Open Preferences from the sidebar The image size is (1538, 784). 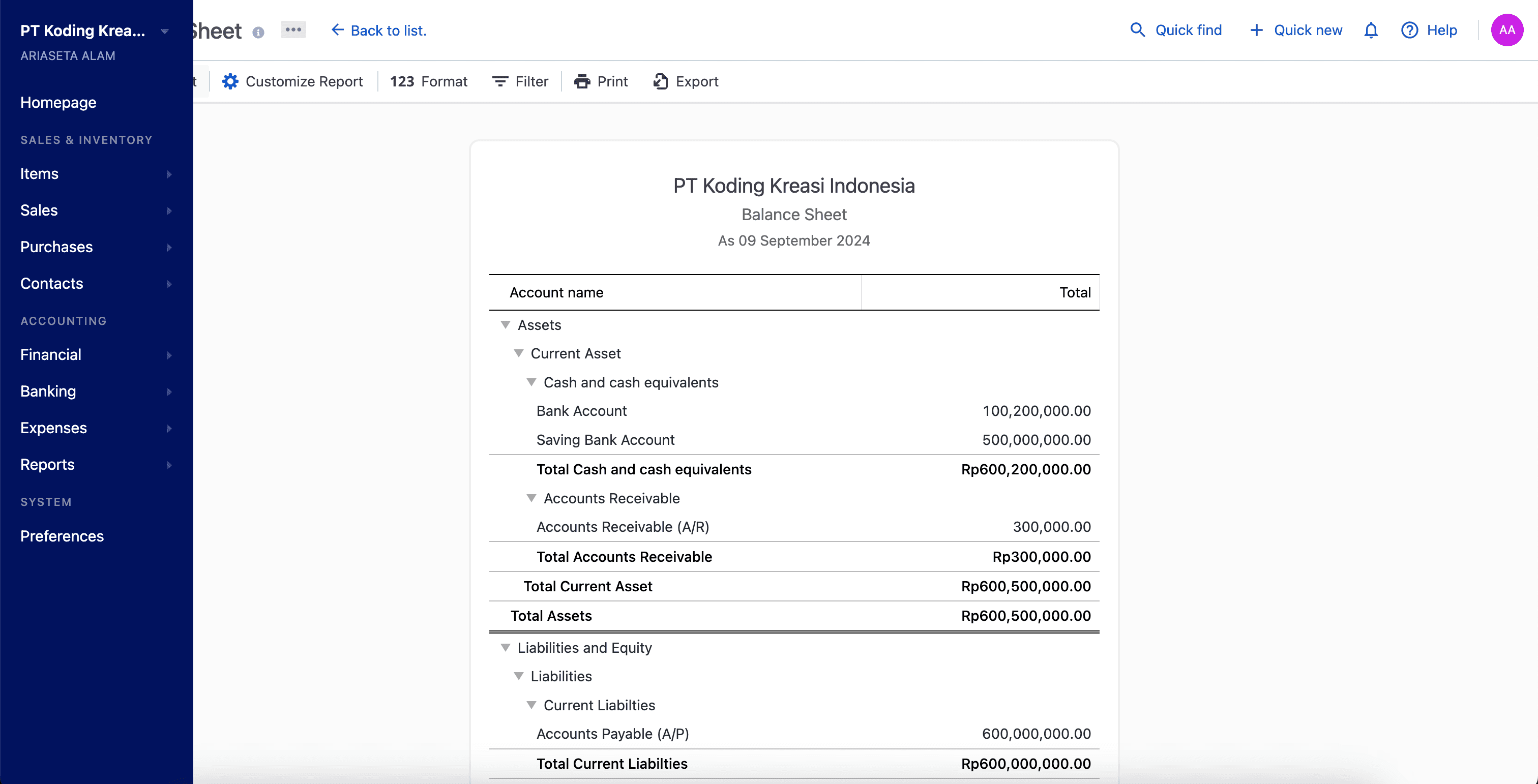pyautogui.click(x=62, y=536)
